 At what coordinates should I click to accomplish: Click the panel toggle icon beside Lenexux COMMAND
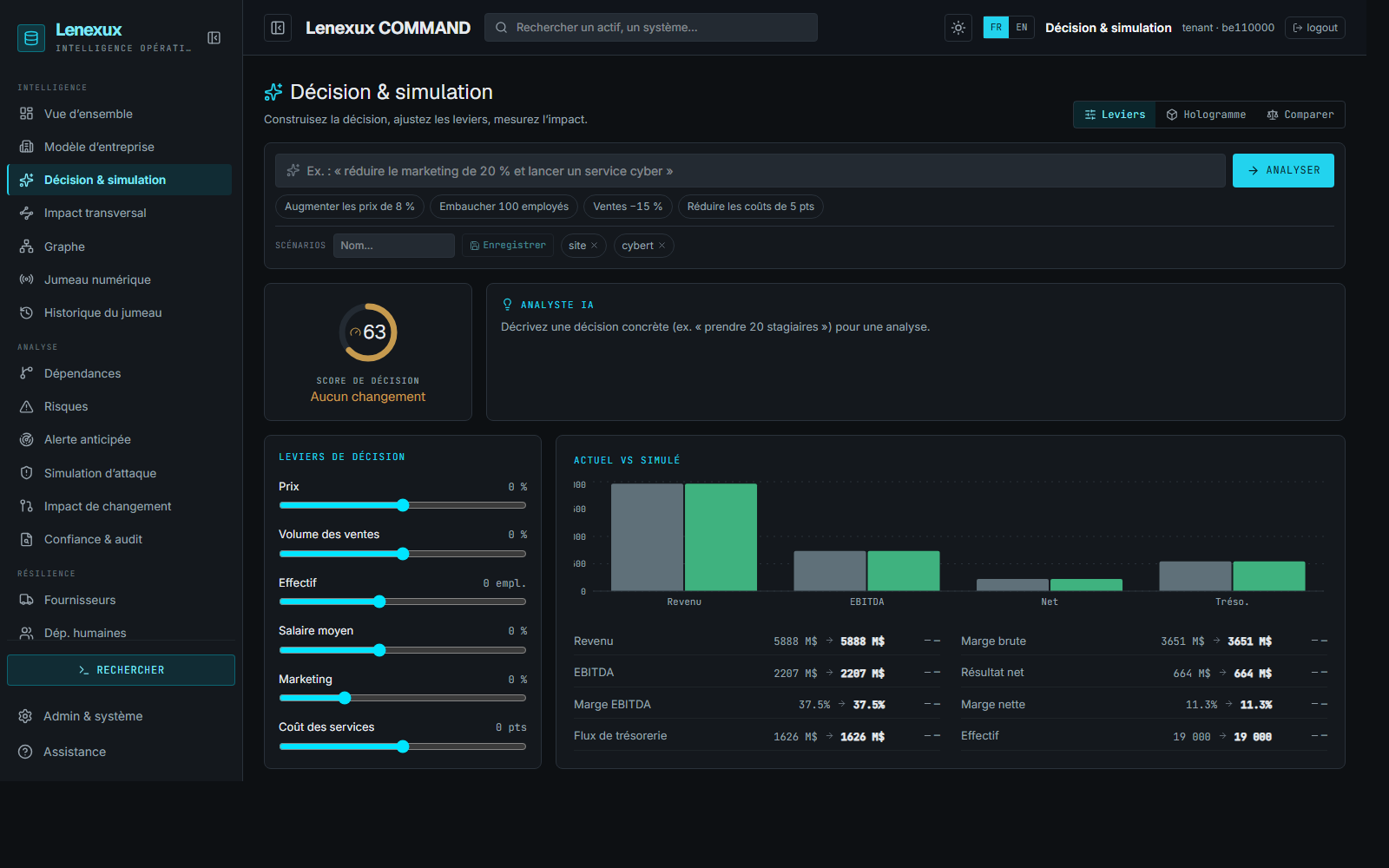coord(278,28)
